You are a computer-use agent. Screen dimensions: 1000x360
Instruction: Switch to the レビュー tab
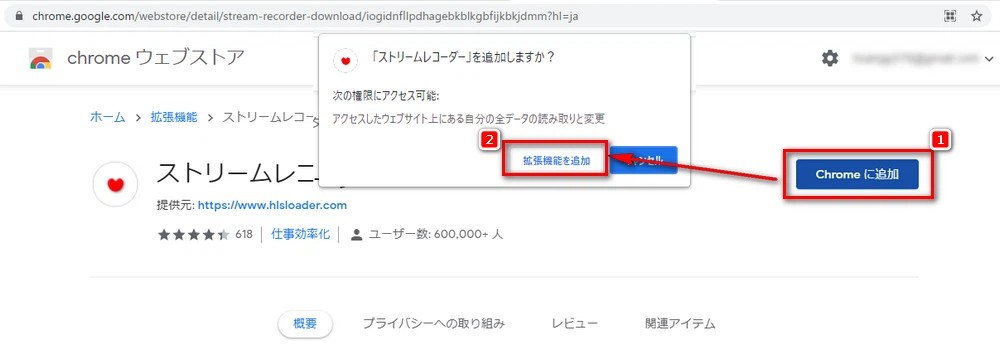[x=575, y=324]
